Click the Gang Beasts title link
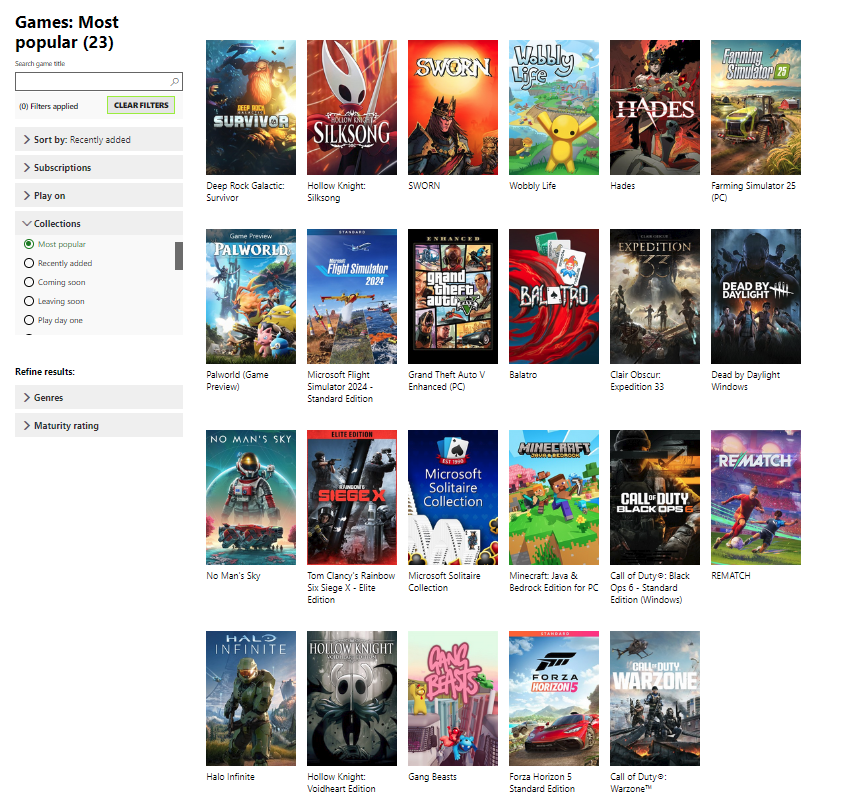This screenshot has height=812, width=846. pos(432,777)
